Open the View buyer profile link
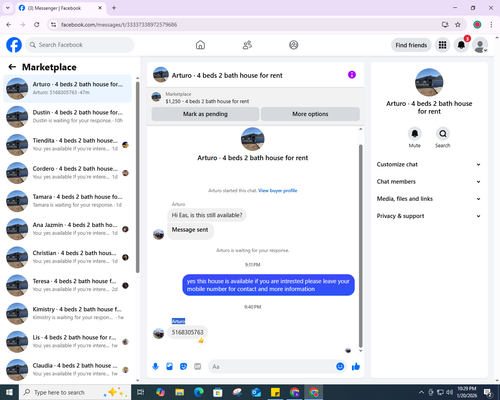 (277, 191)
